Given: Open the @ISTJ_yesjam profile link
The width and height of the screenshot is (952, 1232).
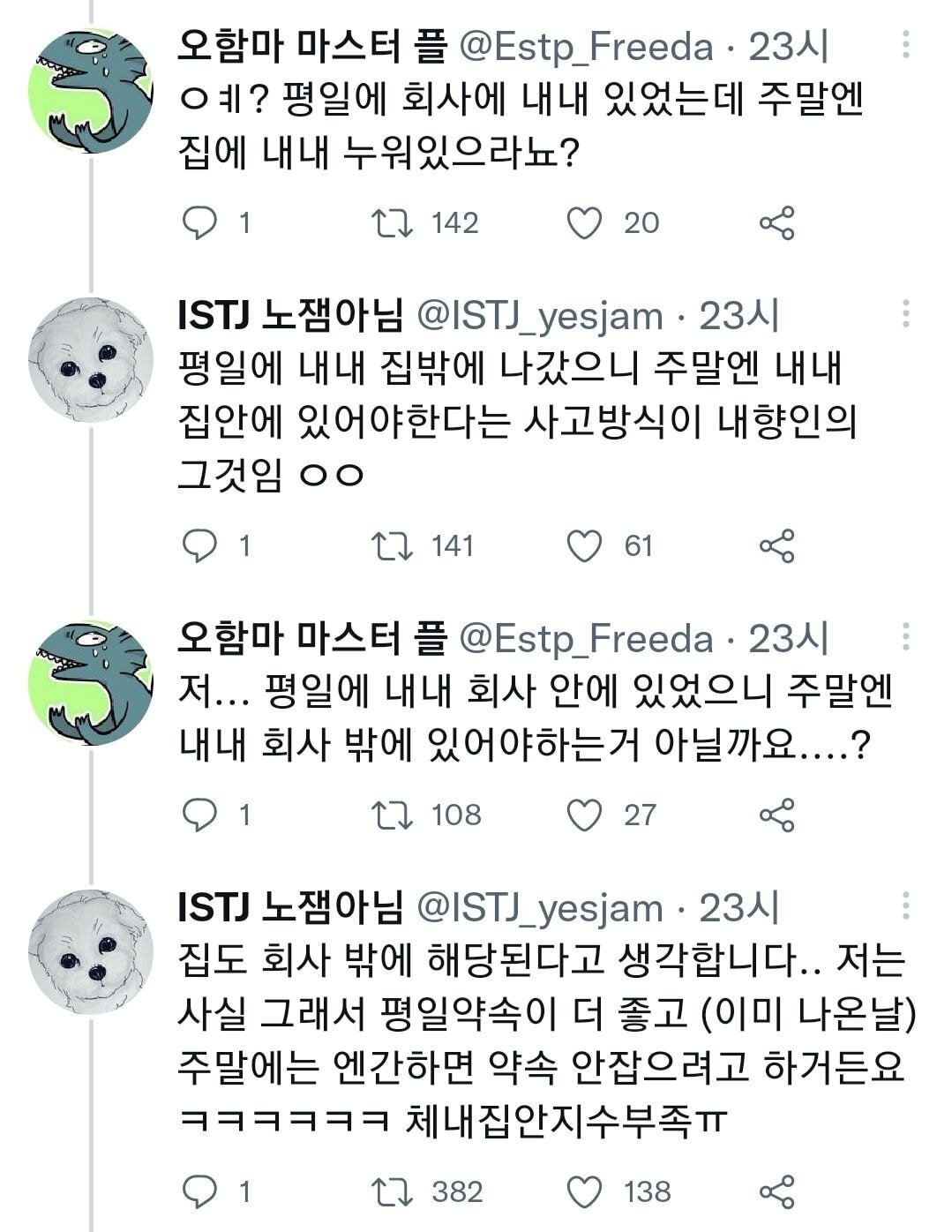Looking at the screenshot, I should tap(536, 316).
